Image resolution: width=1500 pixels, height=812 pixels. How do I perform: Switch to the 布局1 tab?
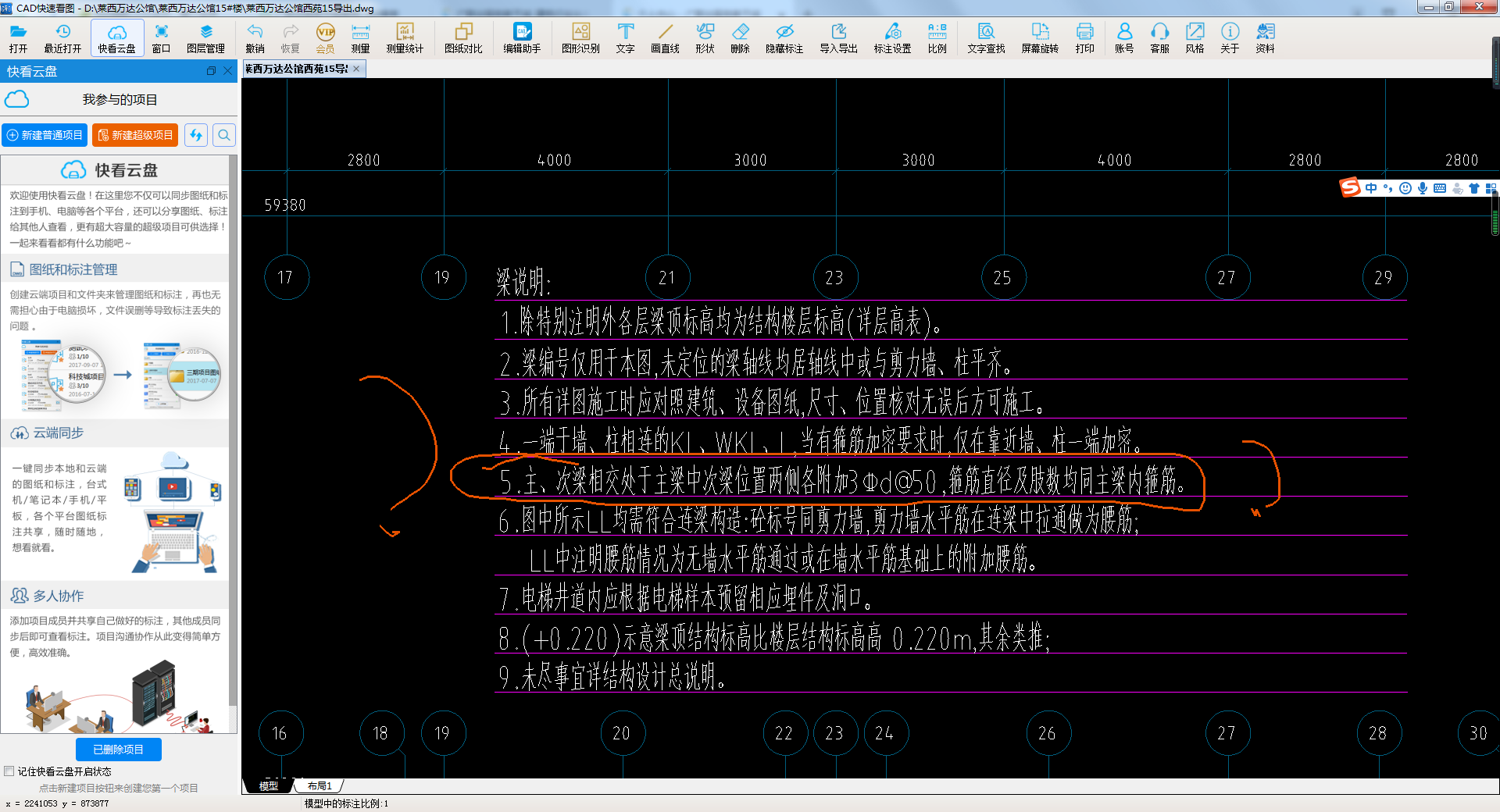pos(320,786)
